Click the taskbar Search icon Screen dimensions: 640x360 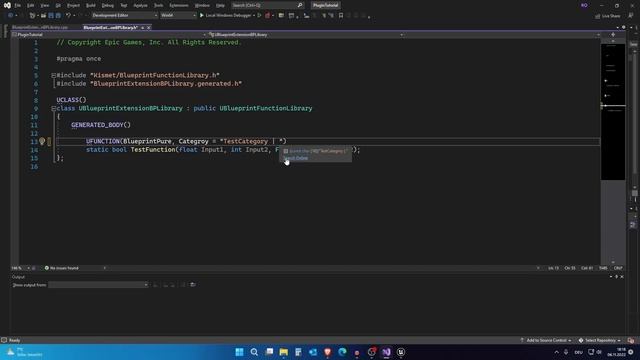(x=254, y=352)
